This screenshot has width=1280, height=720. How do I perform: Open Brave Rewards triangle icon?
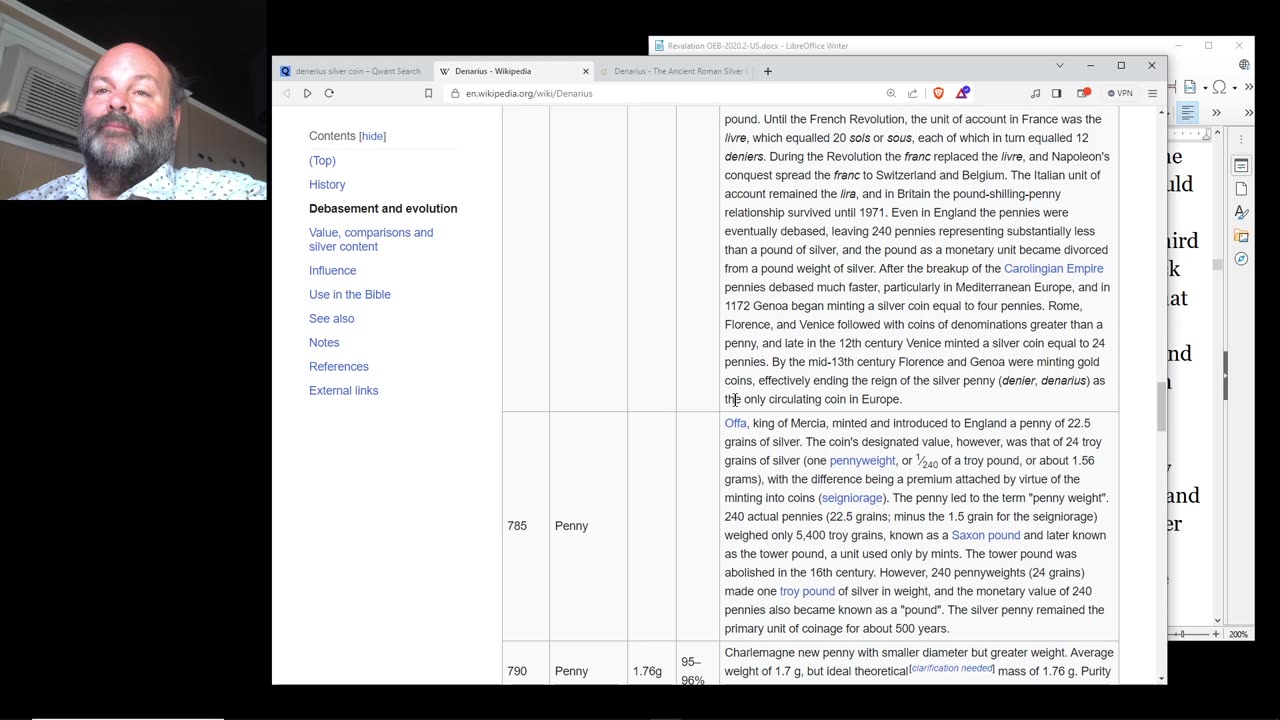point(962,93)
